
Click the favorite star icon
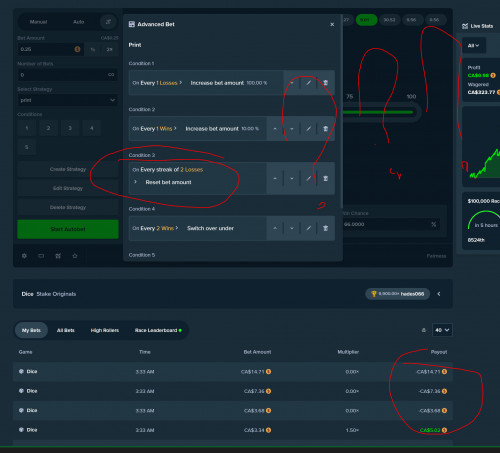pos(75,256)
